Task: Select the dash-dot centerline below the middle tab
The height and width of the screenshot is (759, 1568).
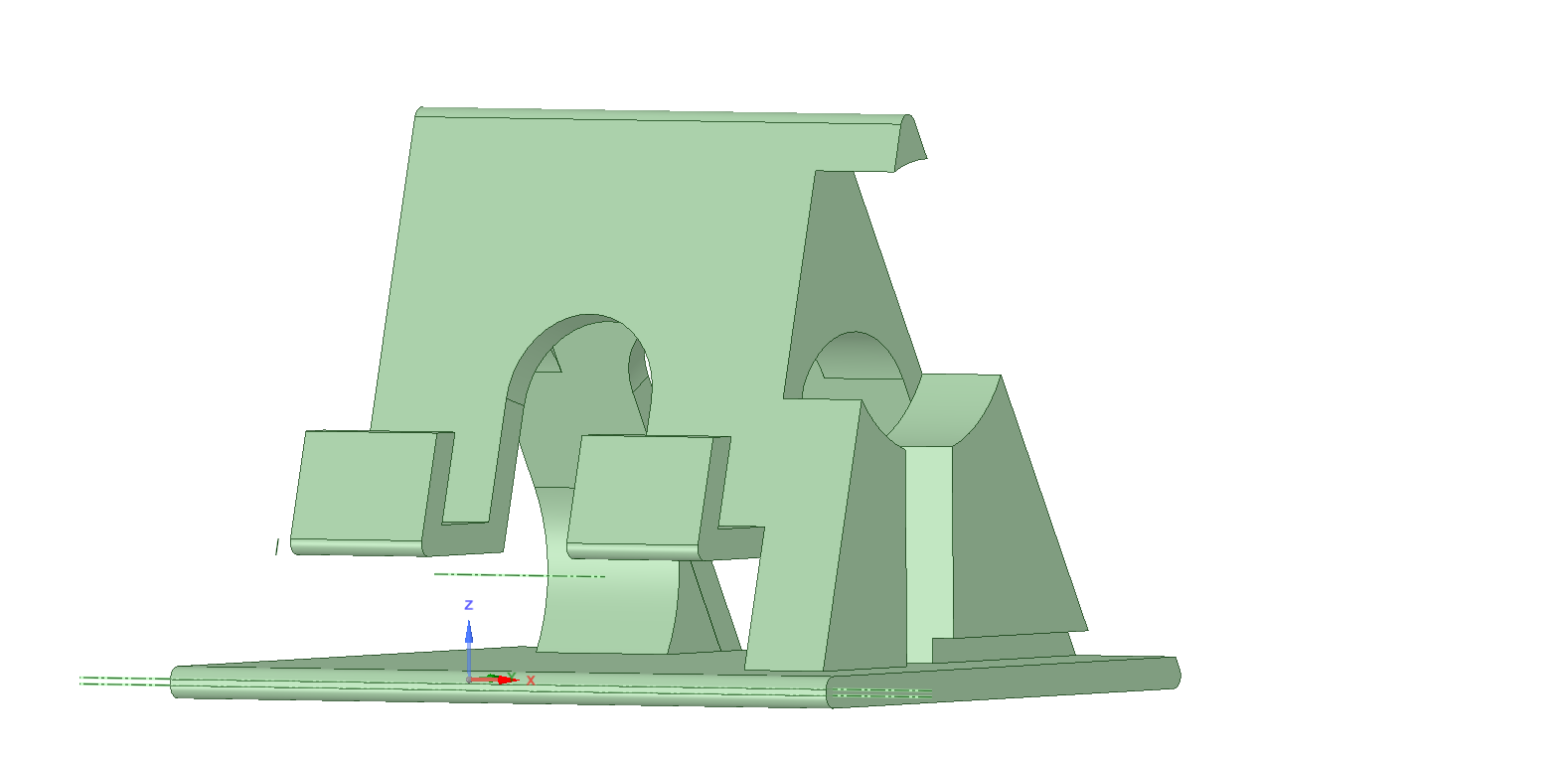Action: coord(520,575)
